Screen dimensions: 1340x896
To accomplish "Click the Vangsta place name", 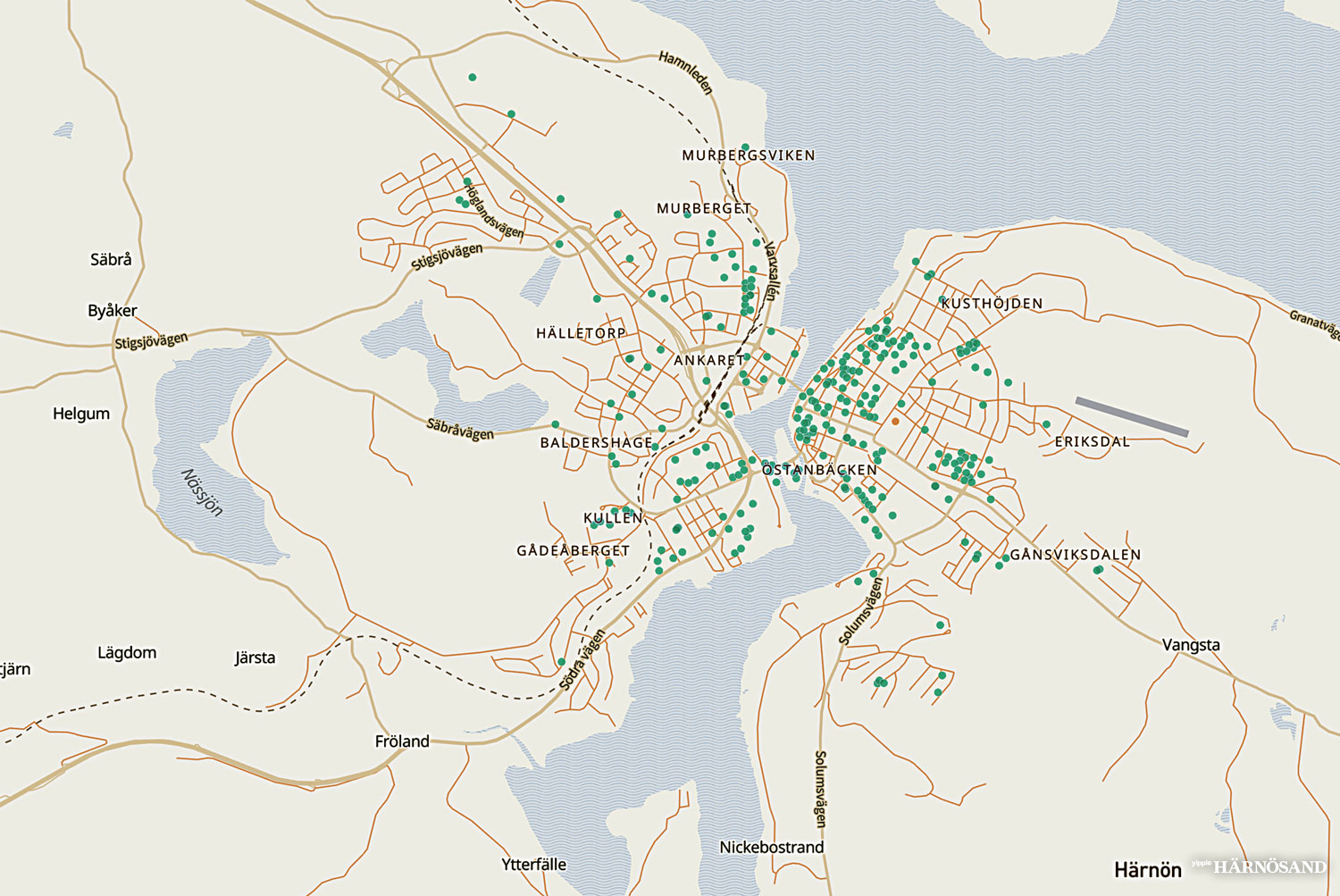I will click(x=1190, y=645).
